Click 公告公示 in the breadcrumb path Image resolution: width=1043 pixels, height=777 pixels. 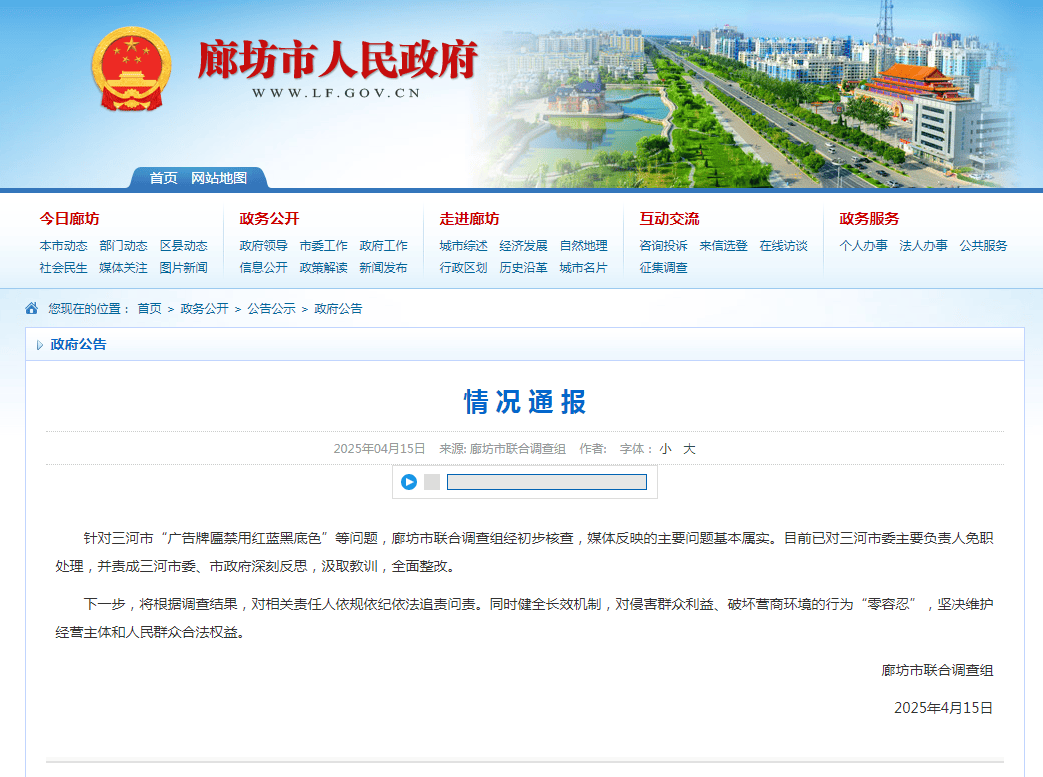[x=265, y=309]
